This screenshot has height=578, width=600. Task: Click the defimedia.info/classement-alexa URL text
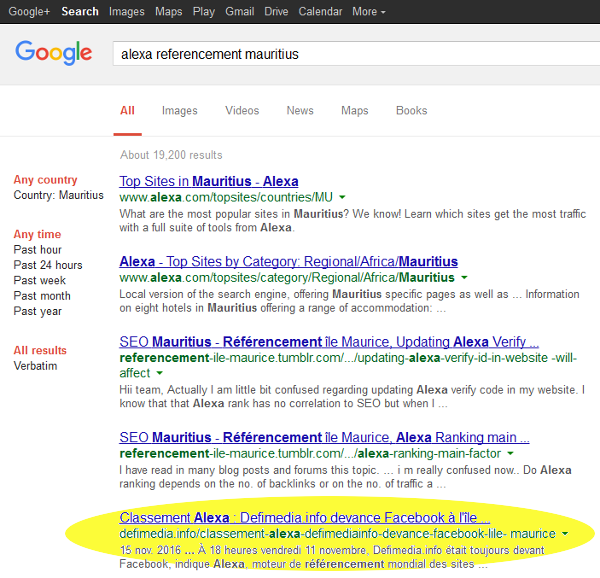[x=338, y=534]
